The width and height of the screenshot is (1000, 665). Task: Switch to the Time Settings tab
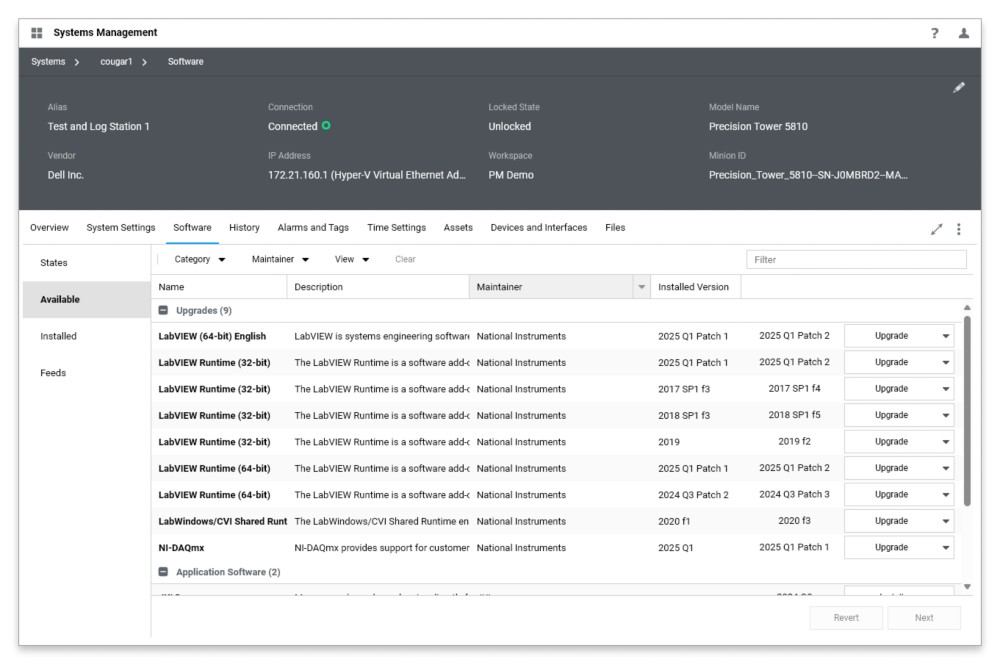(x=396, y=228)
